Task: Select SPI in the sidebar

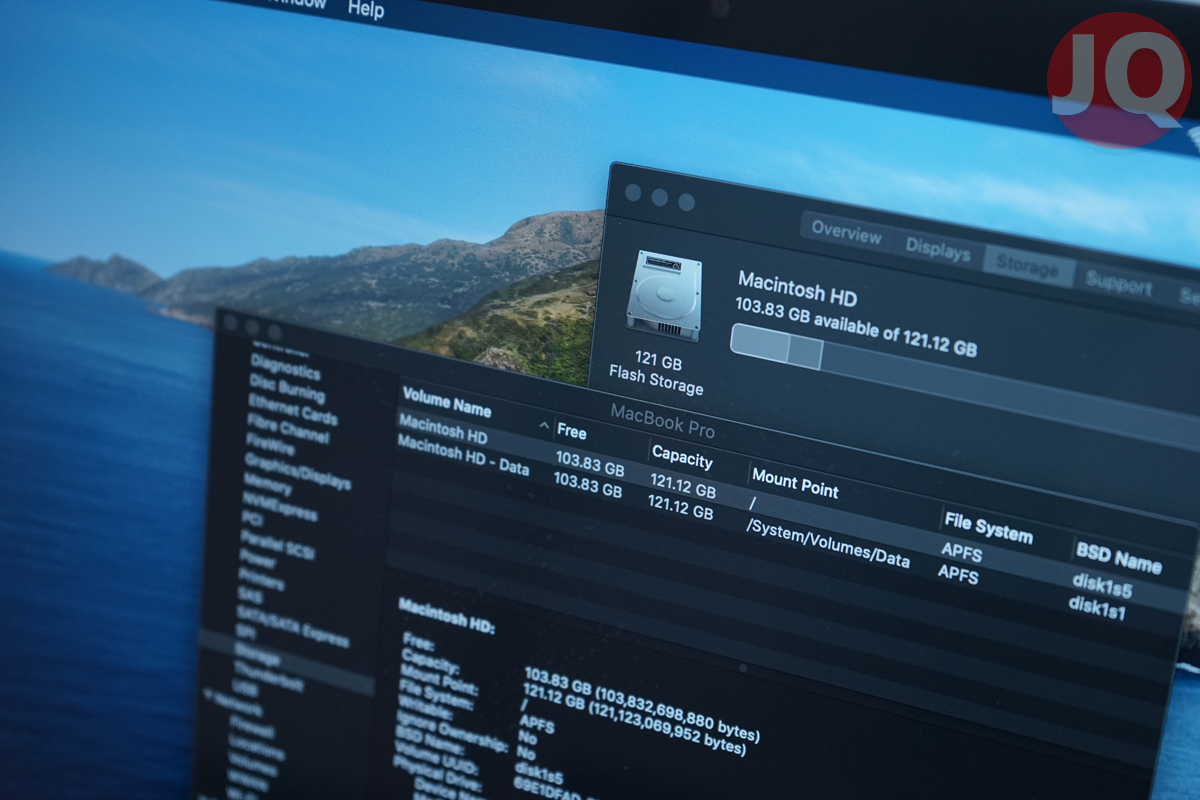Action: coord(246,633)
